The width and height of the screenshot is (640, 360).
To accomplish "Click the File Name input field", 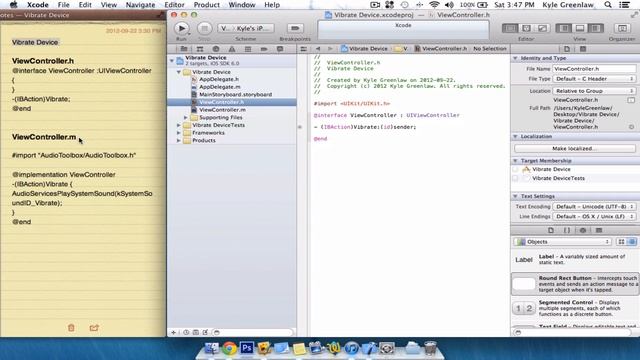I will pos(594,69).
